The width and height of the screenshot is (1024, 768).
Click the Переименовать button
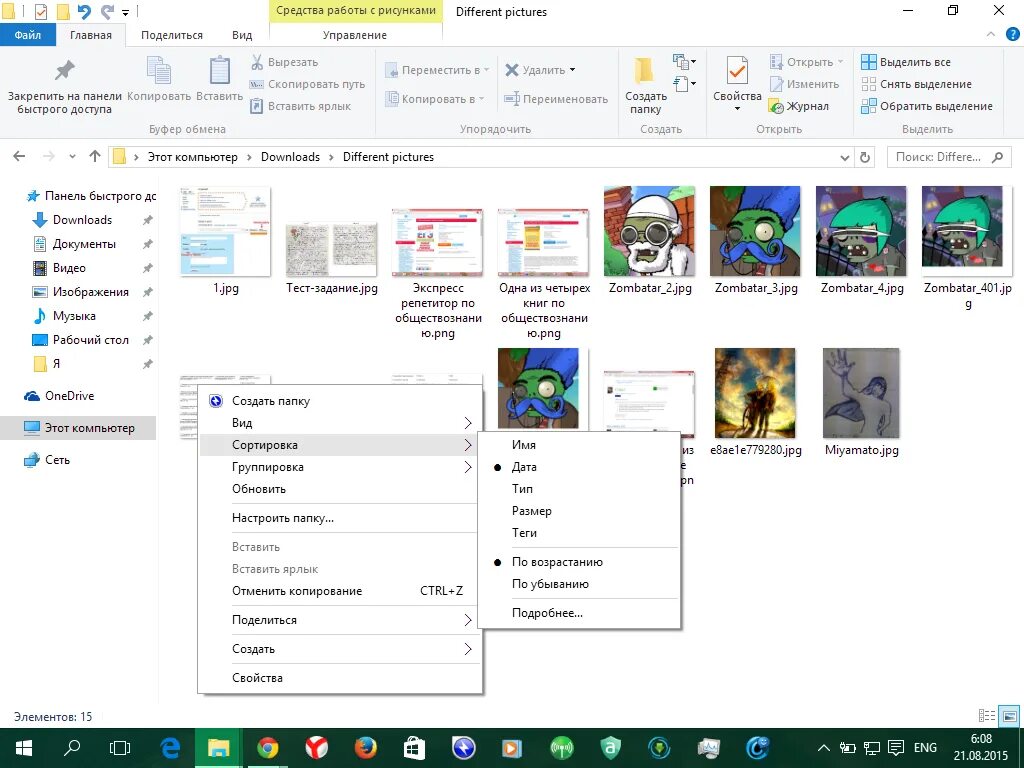[556, 99]
